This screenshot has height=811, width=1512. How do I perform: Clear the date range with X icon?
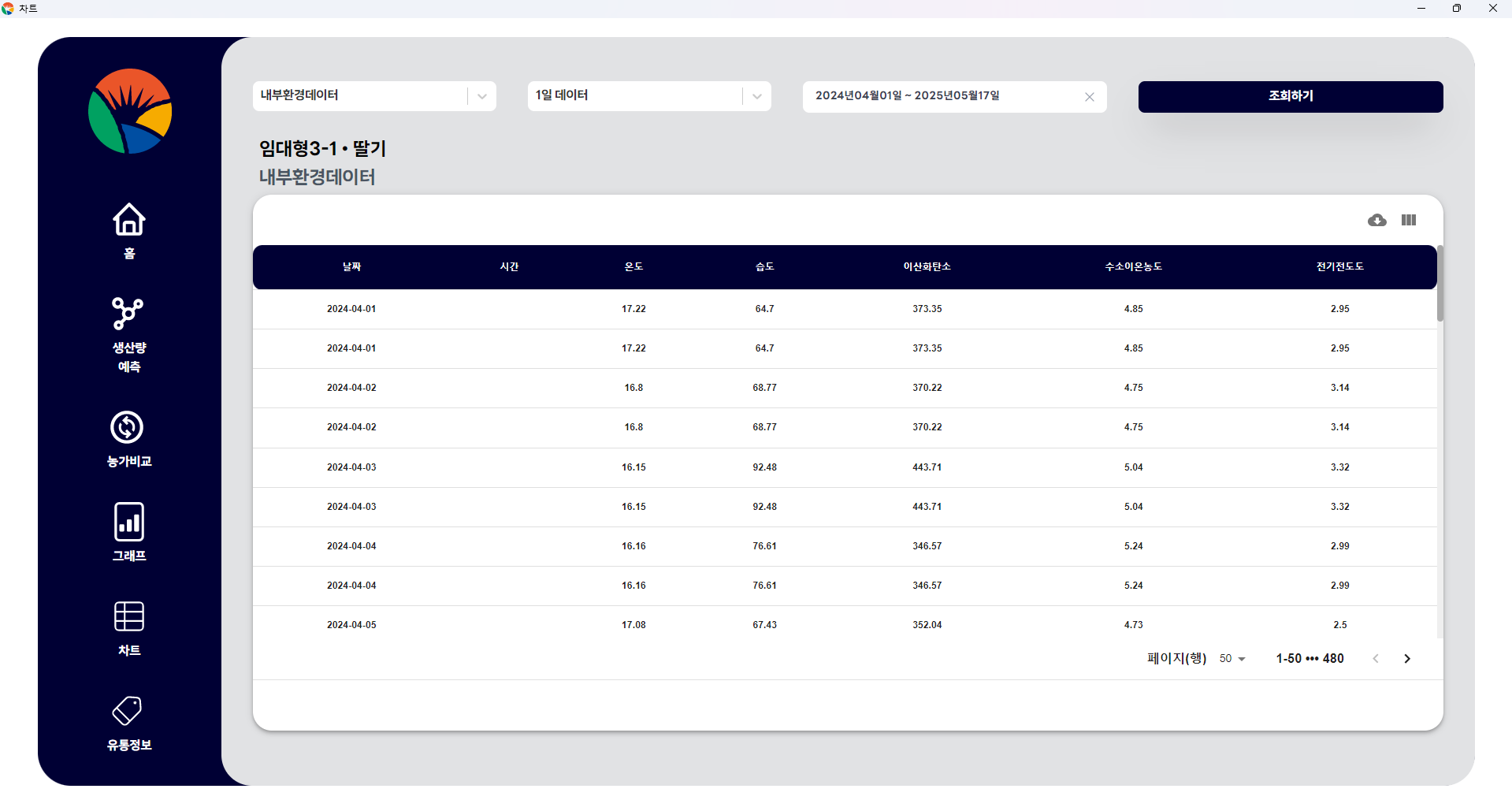pyautogui.click(x=1090, y=97)
